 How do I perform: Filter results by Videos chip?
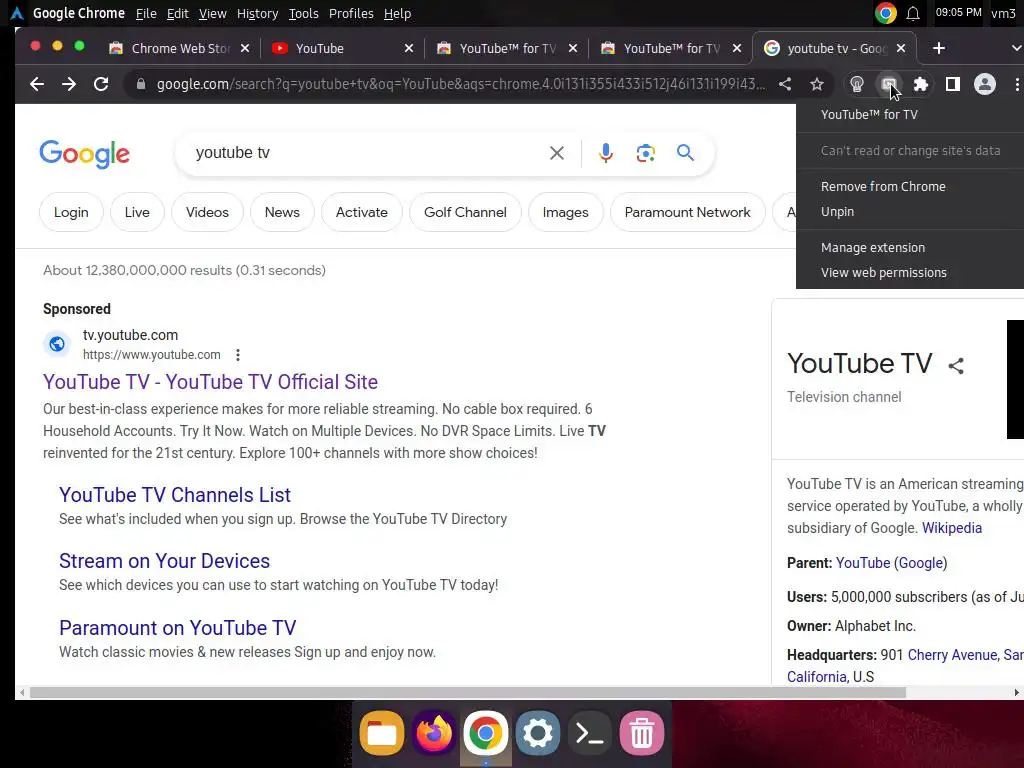tap(207, 212)
